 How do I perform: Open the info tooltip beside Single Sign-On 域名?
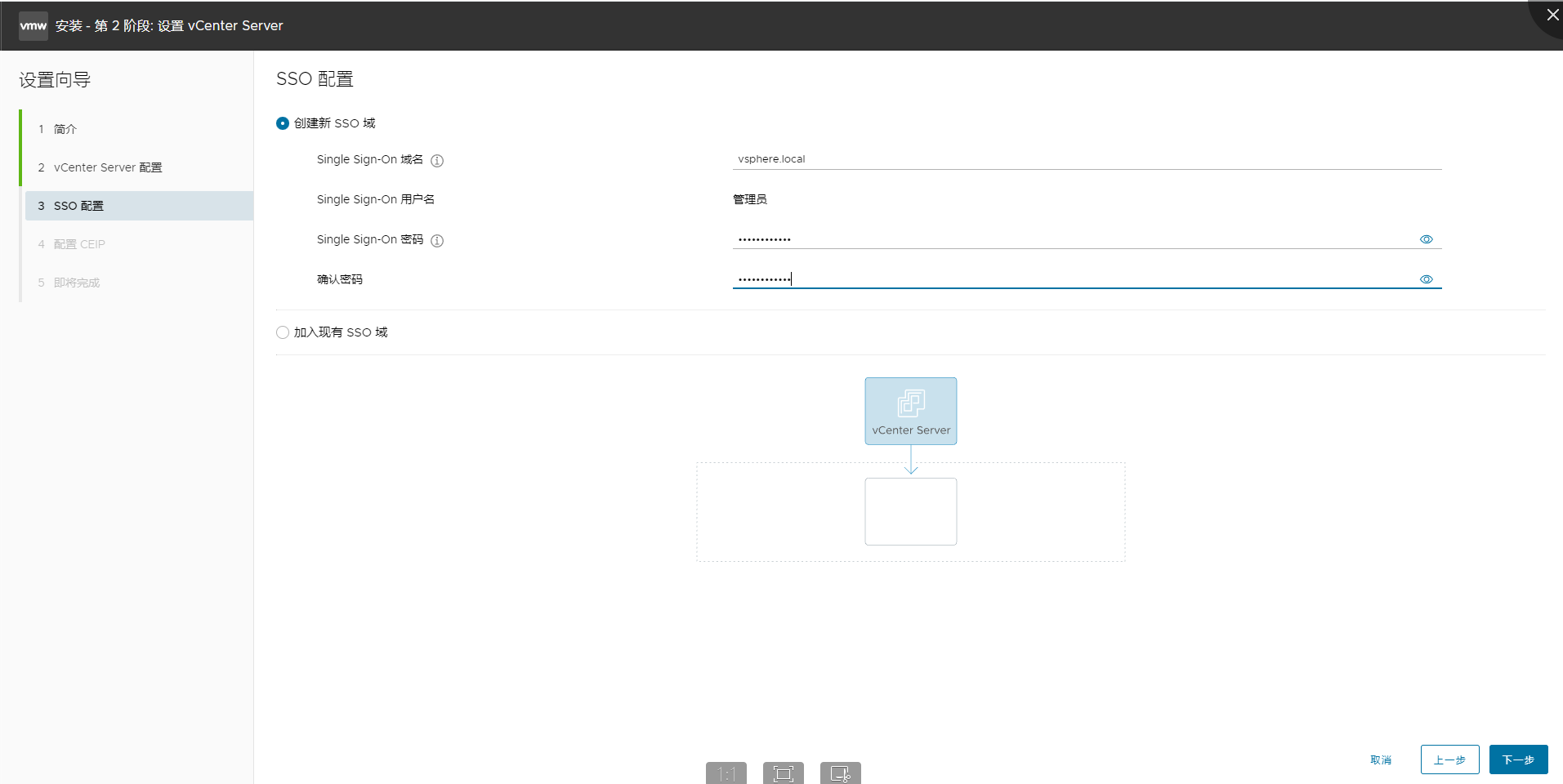[x=437, y=160]
